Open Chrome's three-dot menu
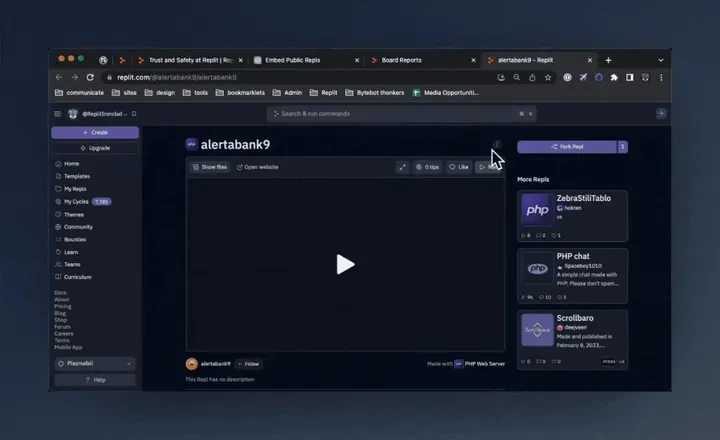Screen dimensions: 720x440 click(x=661, y=78)
